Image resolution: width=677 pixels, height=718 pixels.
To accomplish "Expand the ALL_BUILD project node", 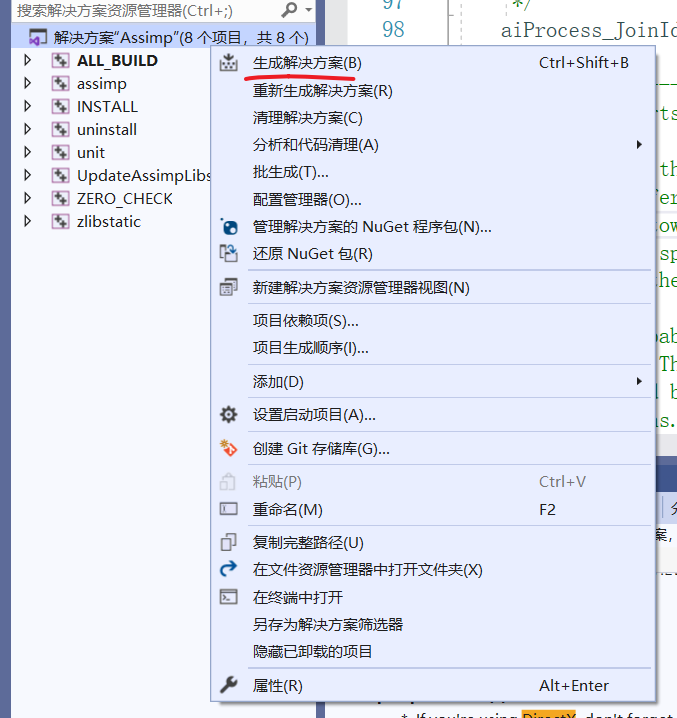I will click(x=27, y=60).
